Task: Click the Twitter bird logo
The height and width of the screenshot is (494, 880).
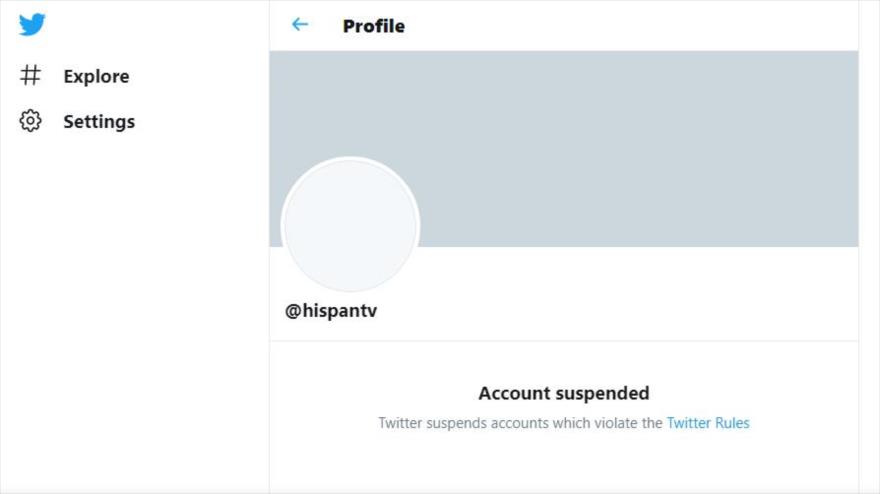Action: 32,25
